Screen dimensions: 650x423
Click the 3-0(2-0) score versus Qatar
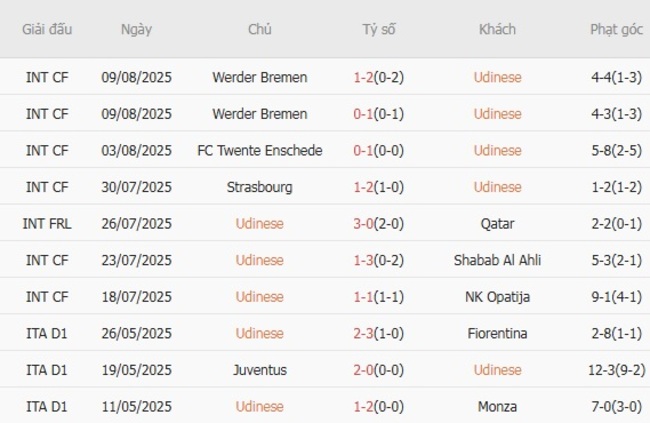[x=379, y=224]
